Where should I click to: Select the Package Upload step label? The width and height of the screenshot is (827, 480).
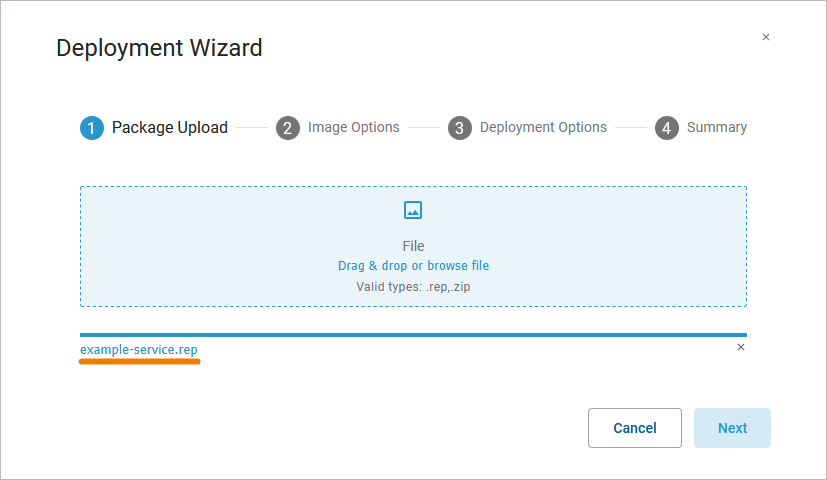pos(169,128)
